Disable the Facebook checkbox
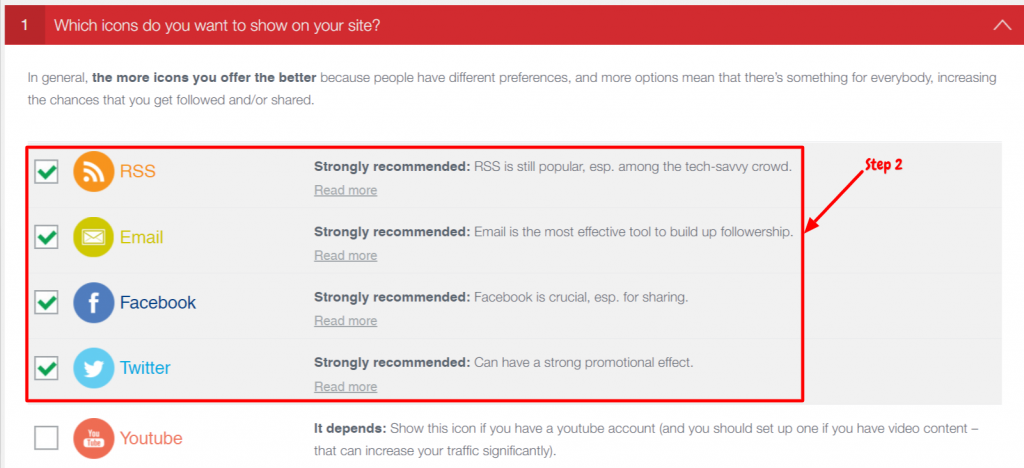Image resolution: width=1024 pixels, height=468 pixels. point(46,302)
